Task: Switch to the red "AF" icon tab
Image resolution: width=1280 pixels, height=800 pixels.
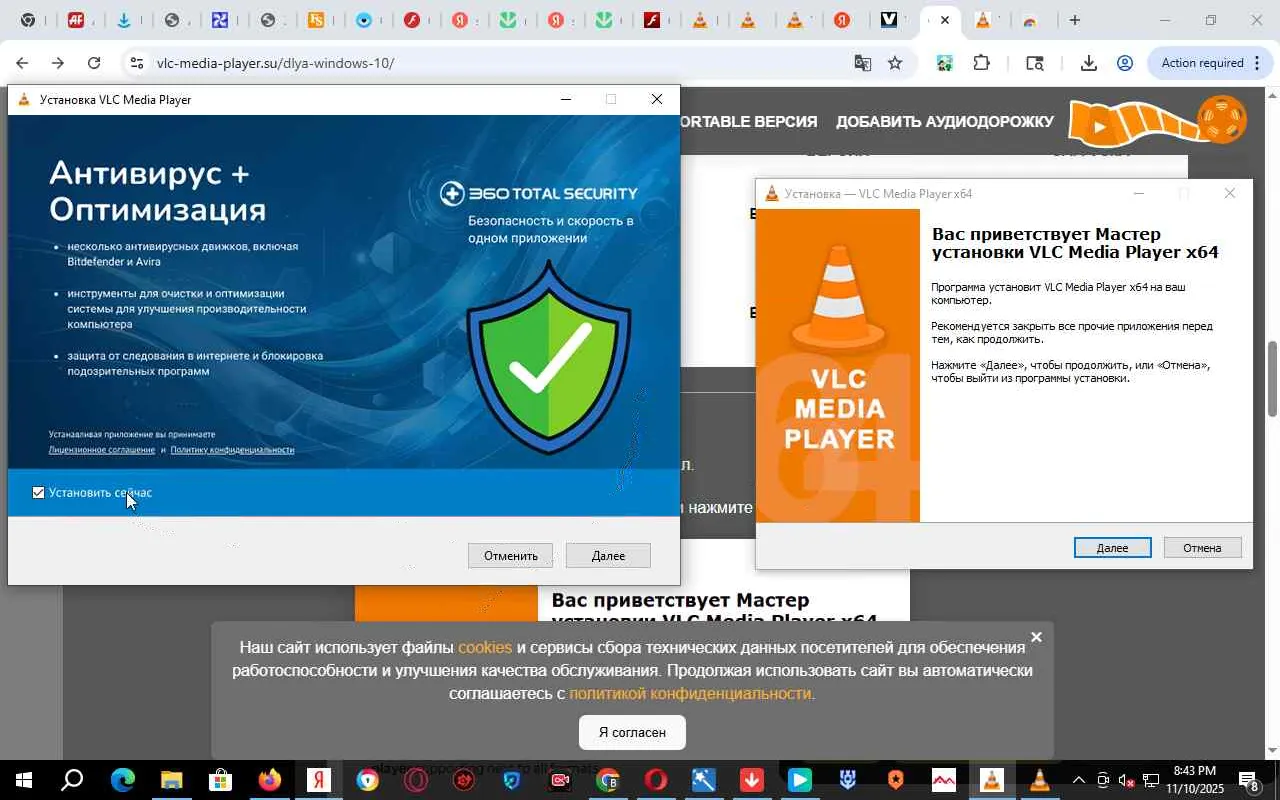Action: [x=75, y=20]
